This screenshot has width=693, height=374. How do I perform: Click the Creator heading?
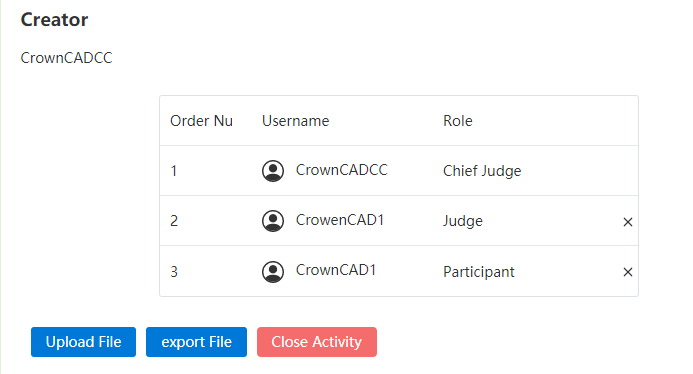pyautogui.click(x=54, y=20)
